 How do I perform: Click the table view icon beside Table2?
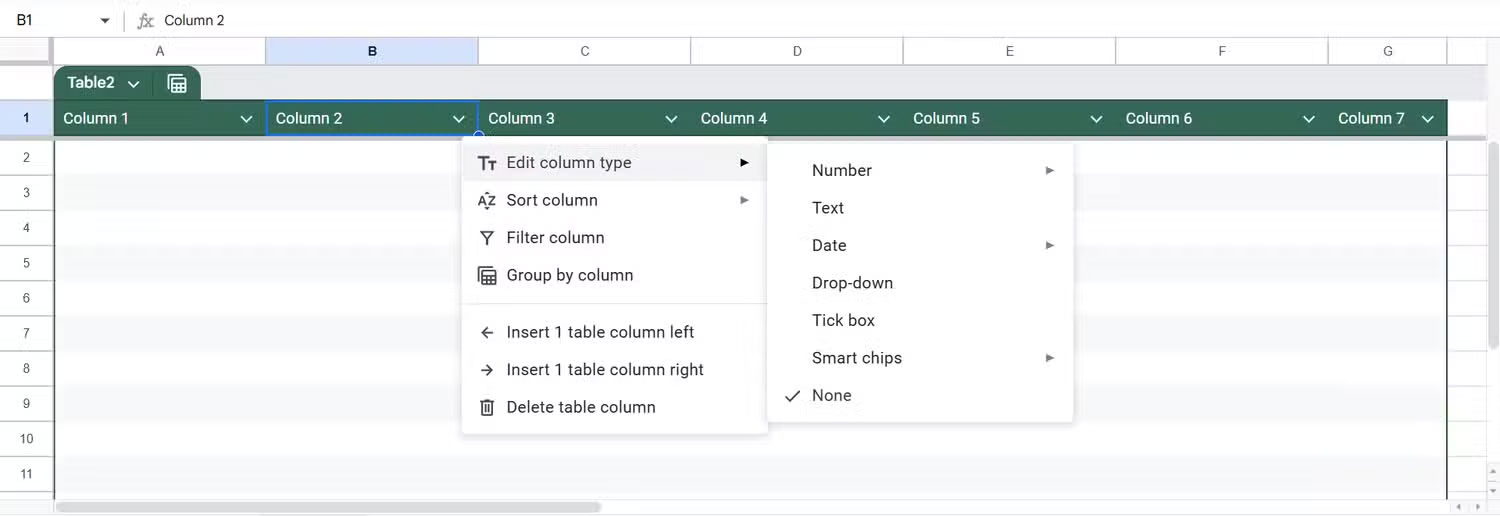(177, 84)
